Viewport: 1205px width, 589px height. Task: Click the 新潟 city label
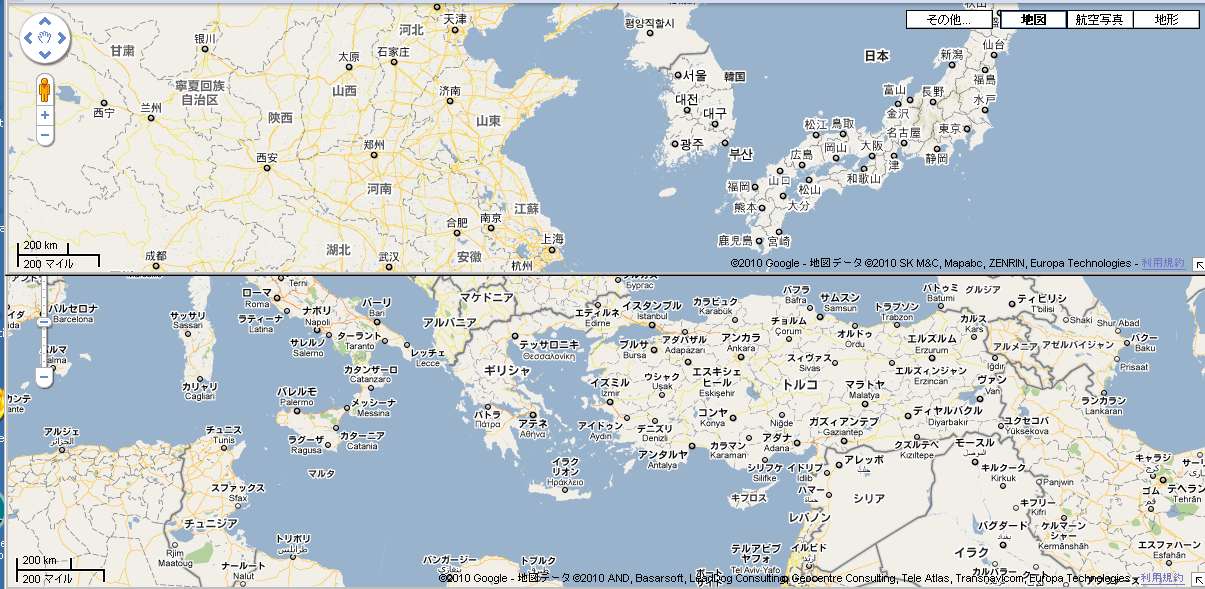[951, 54]
